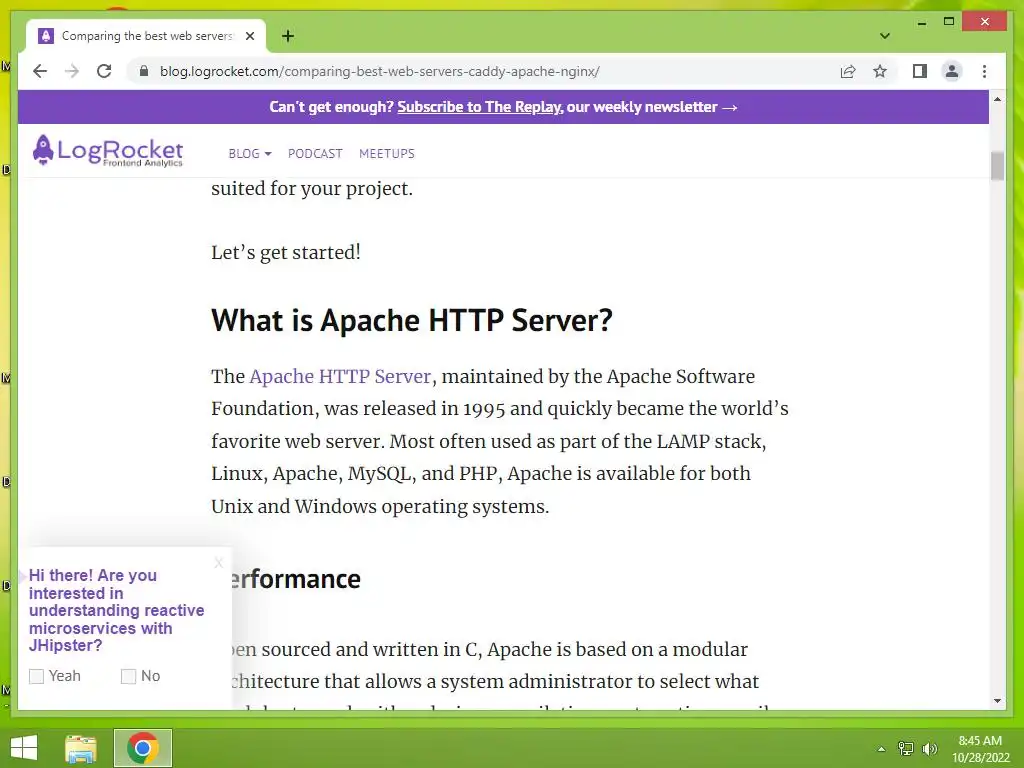
Task: Open the MEETUPS menu item
Action: pos(387,153)
